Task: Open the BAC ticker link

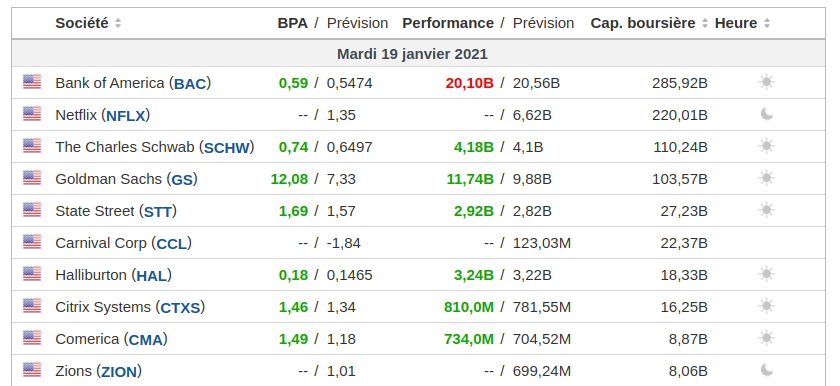Action: pos(190,84)
